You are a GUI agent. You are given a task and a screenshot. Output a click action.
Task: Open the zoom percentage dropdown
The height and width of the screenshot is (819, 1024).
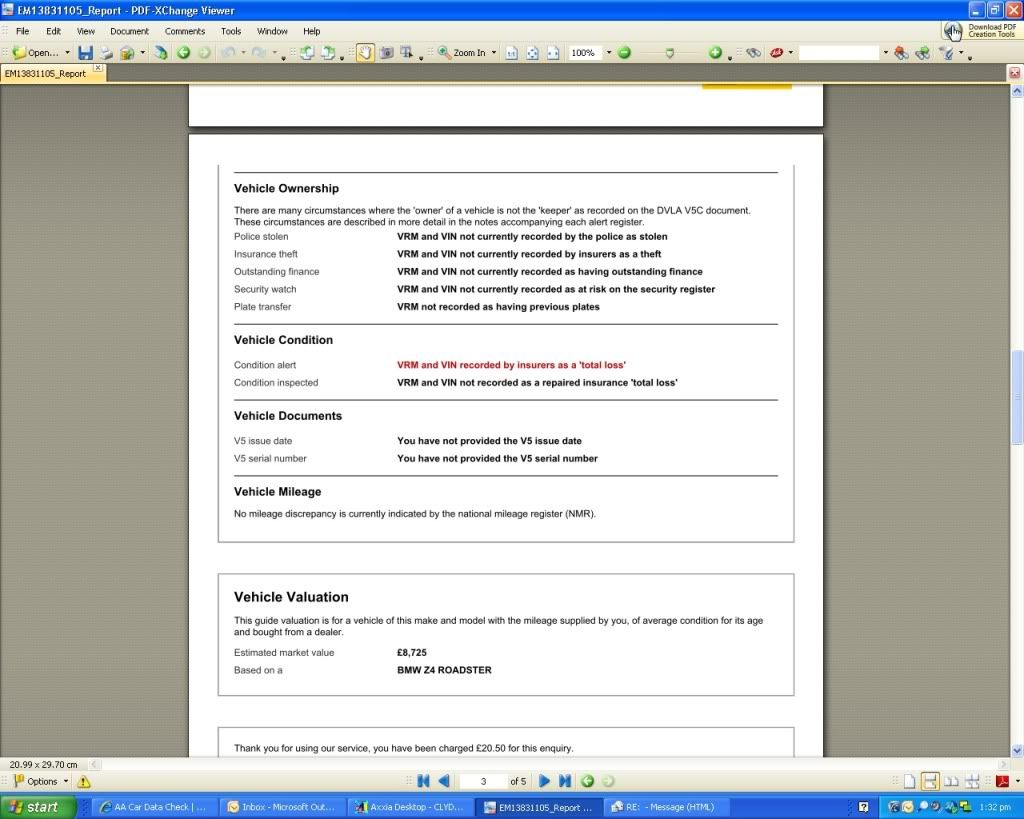tap(606, 53)
